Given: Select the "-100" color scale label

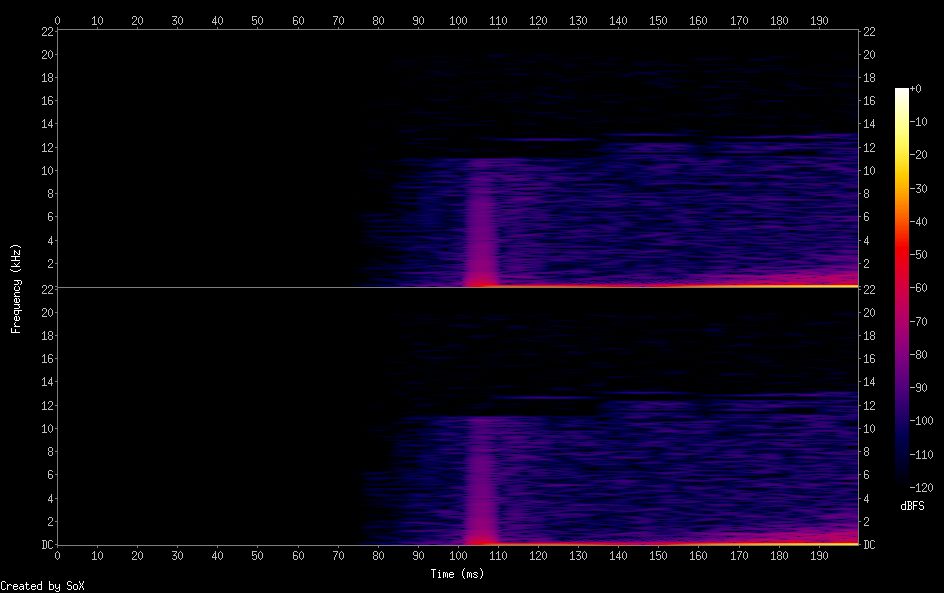Looking at the screenshot, I should point(922,421).
